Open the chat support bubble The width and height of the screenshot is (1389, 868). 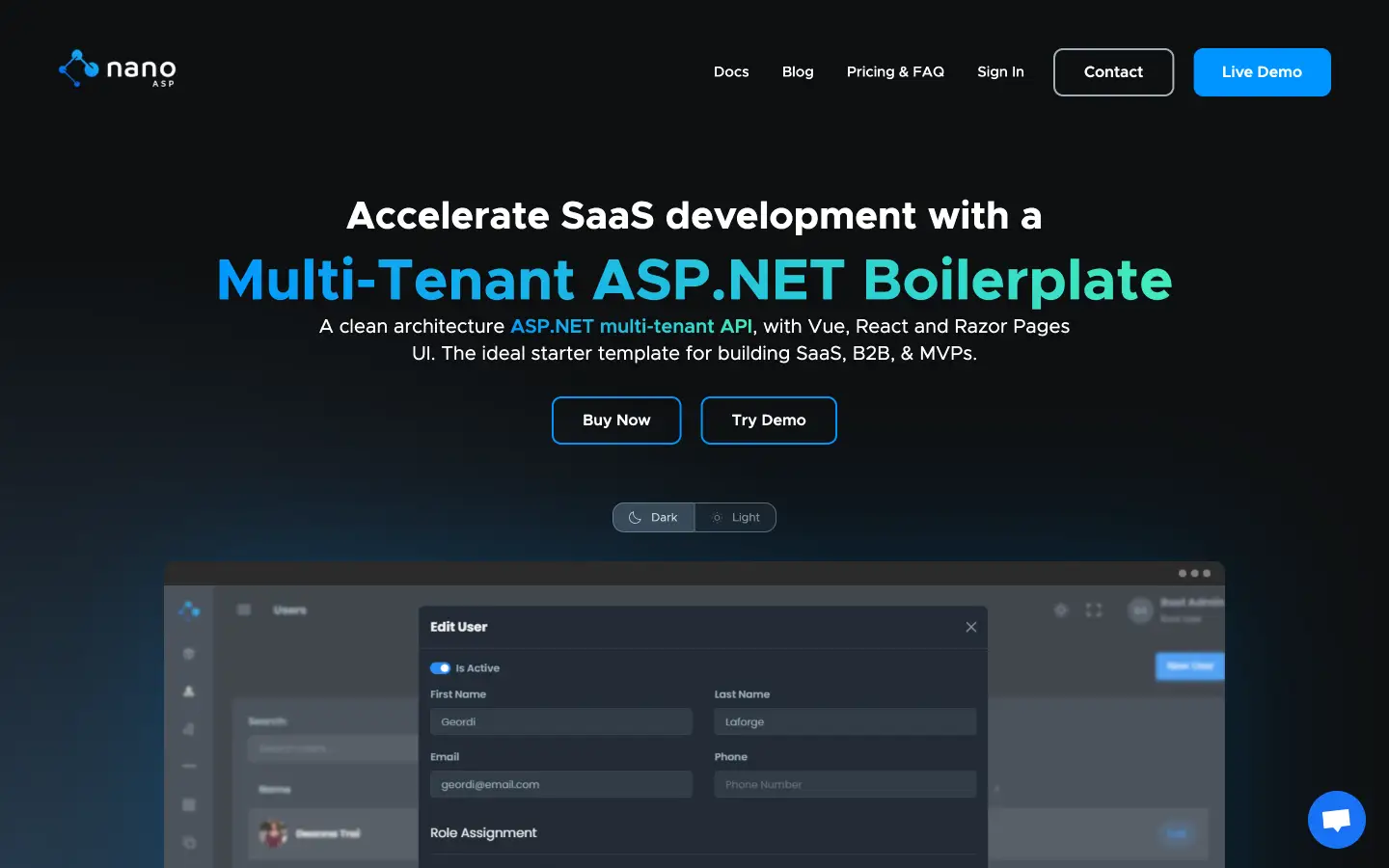[x=1336, y=820]
